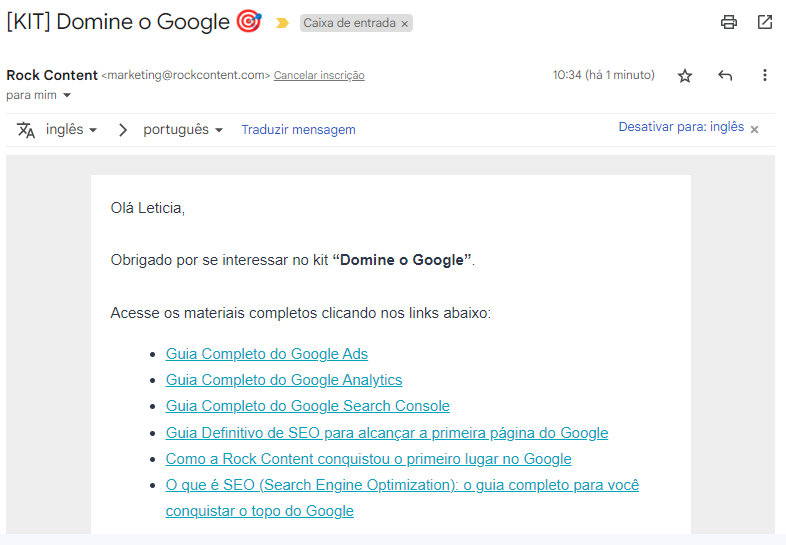Print the email using the printer icon
Screen dimensions: 786x545
[729, 22]
